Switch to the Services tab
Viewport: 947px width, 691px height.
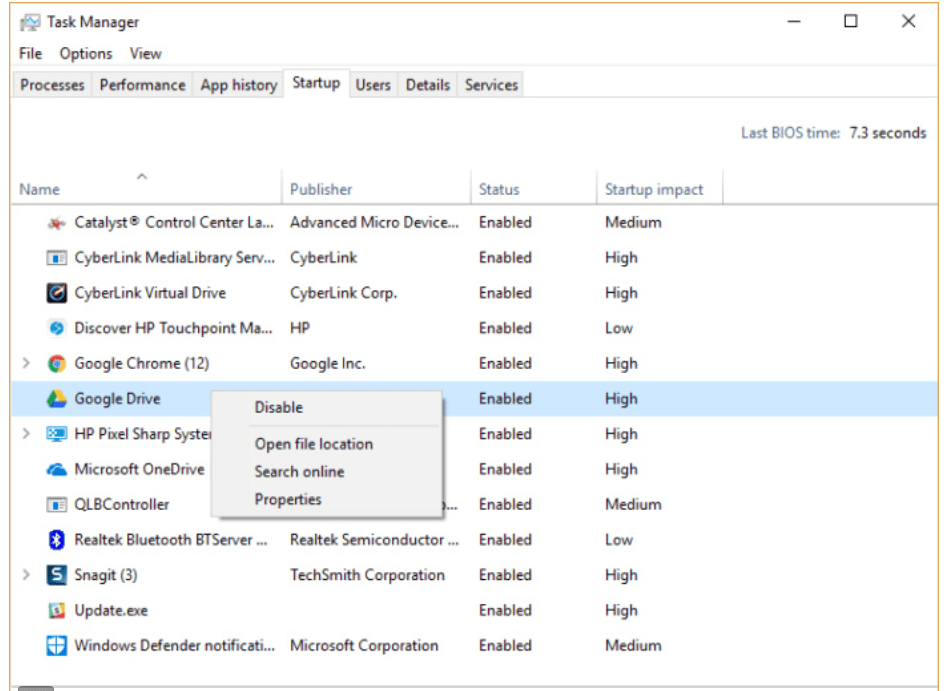point(491,85)
